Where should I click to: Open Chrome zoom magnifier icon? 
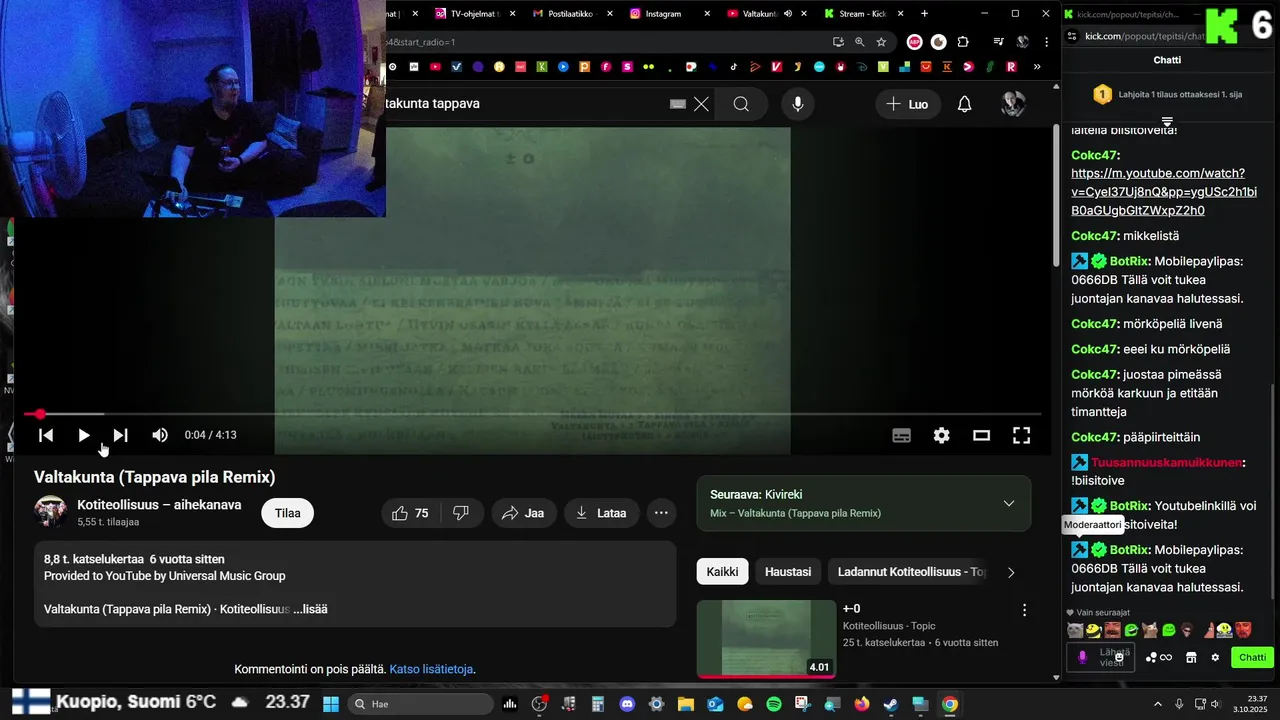860,42
